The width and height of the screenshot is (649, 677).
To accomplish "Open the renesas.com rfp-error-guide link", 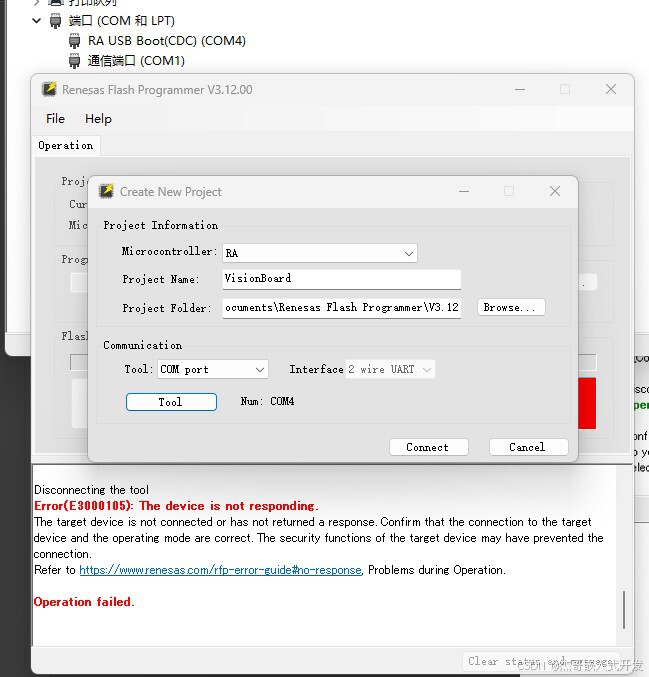I will (x=220, y=570).
